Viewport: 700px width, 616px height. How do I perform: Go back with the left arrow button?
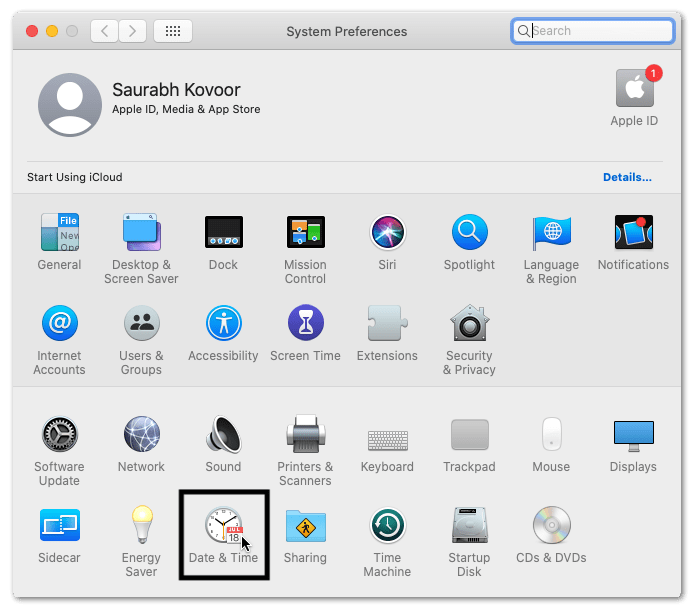tap(104, 31)
